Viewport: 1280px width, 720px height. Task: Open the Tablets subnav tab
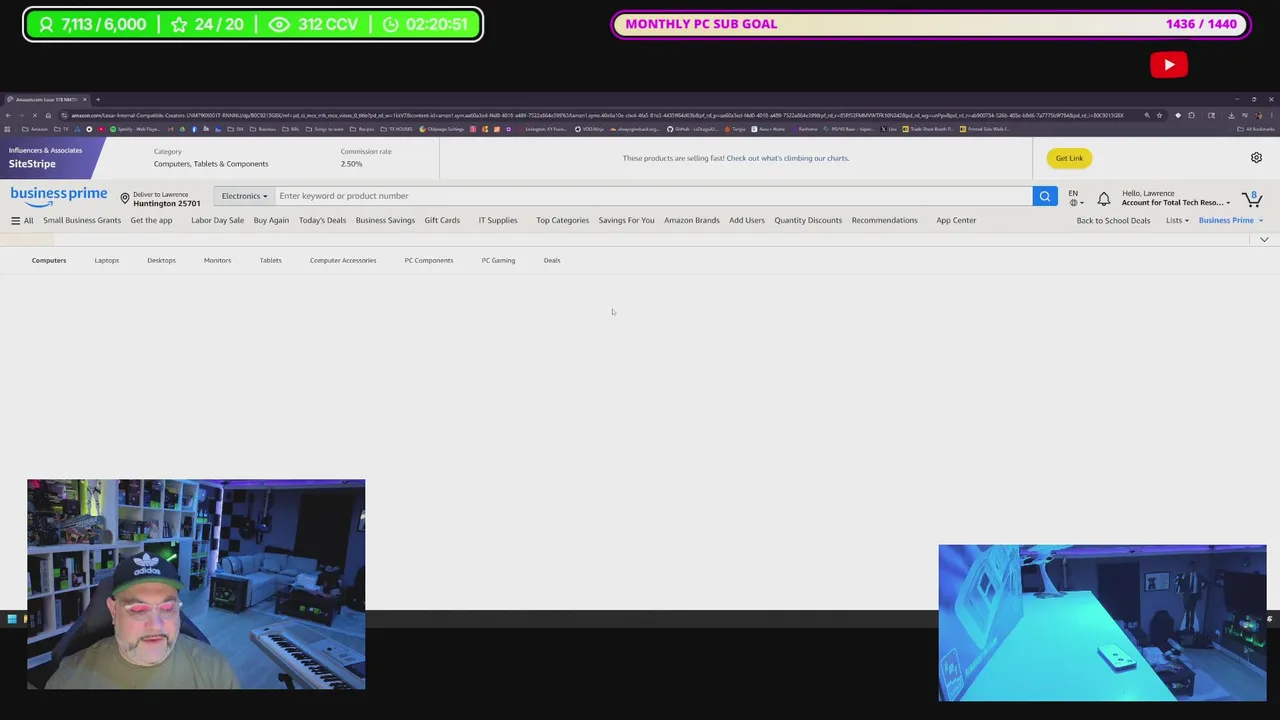[271, 260]
